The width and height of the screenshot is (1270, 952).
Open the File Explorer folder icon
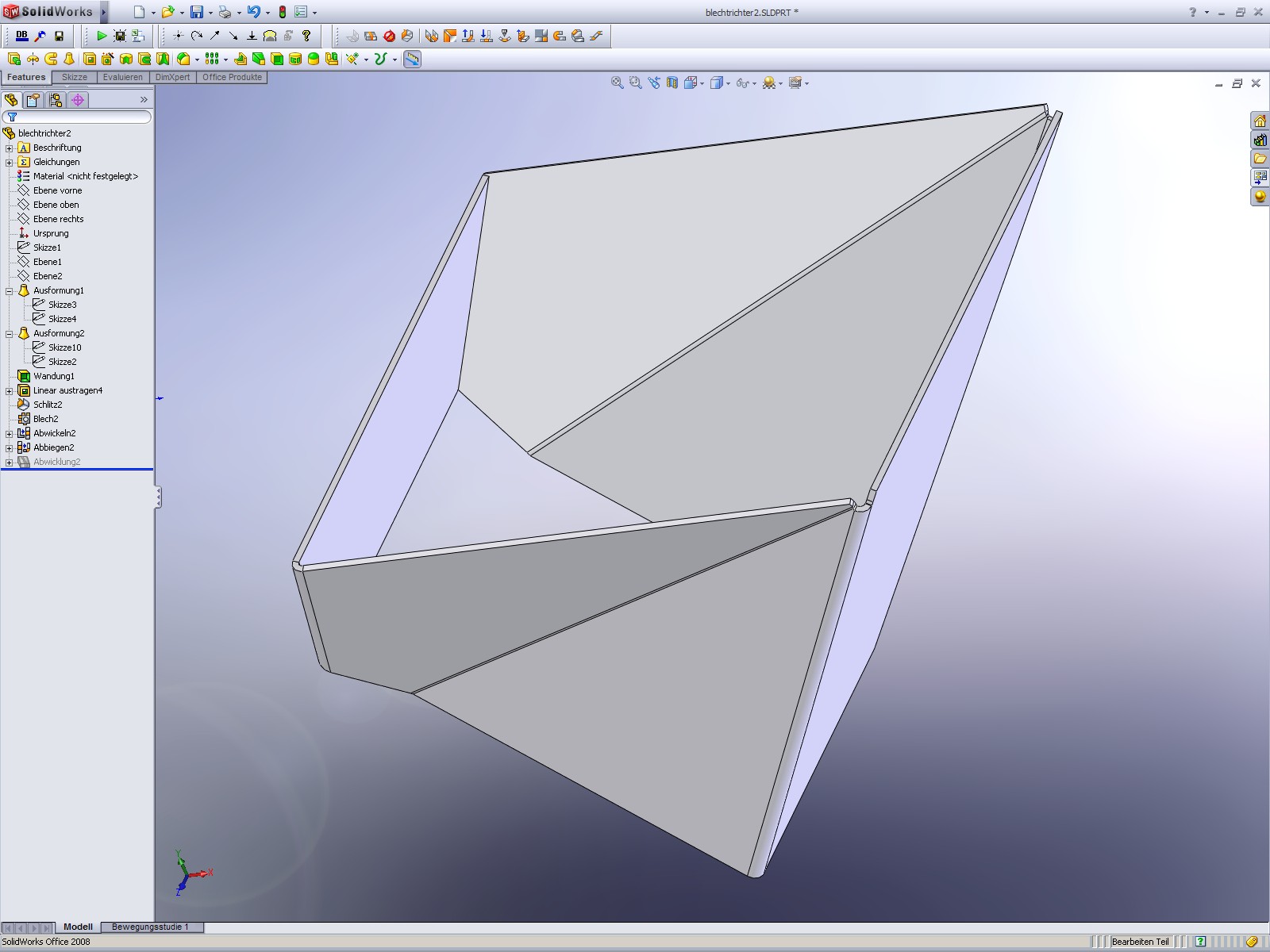[x=1260, y=159]
